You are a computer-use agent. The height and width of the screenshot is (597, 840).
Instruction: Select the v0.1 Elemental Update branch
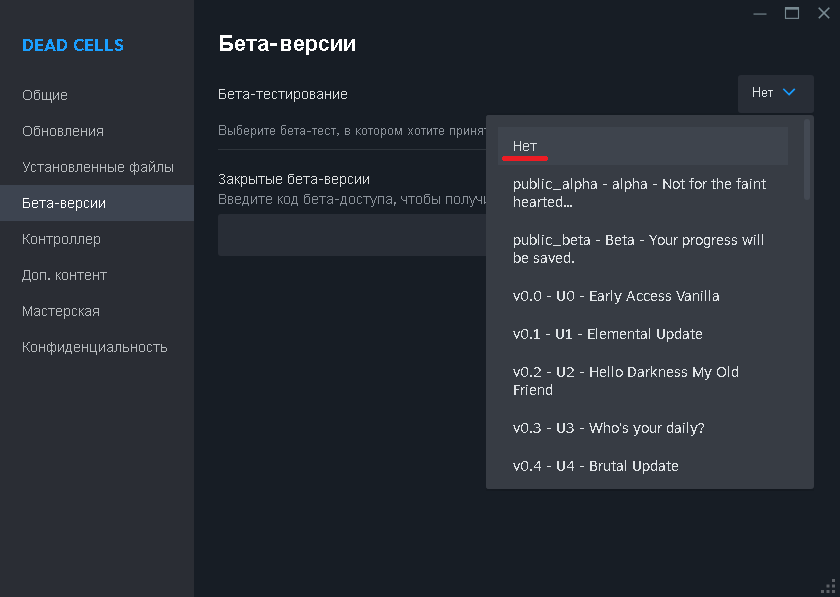[642, 334]
